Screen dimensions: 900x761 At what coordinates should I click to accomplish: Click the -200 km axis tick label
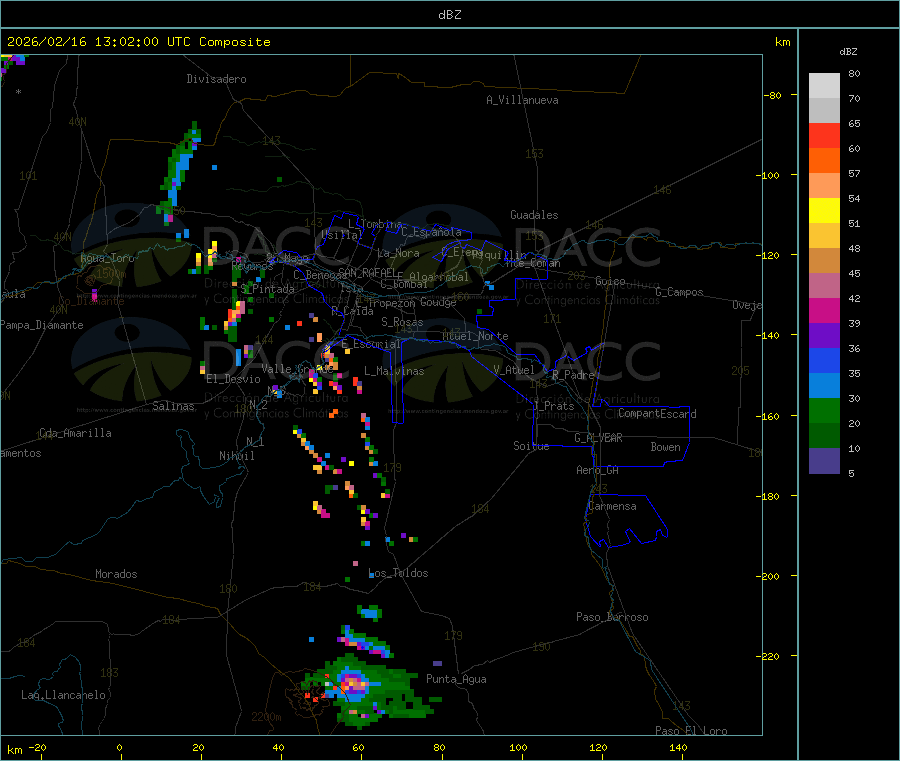point(769,576)
